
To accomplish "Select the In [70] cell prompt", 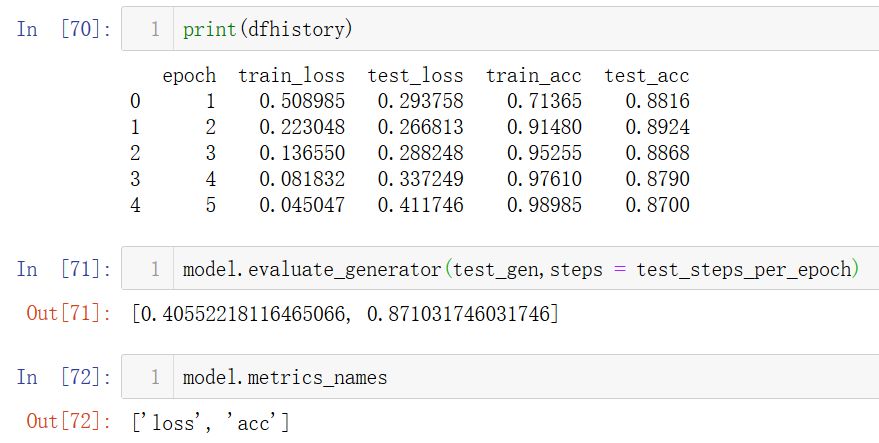I will pos(64,29).
